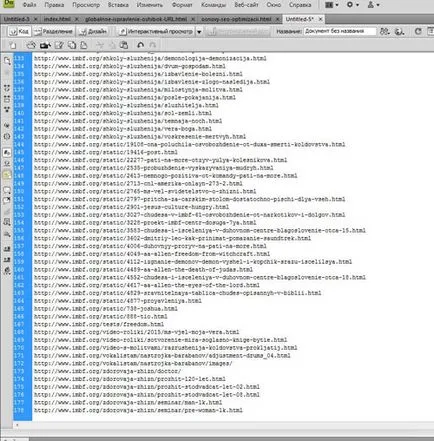The width and height of the screenshot is (434, 441).
Task: Click the Apply Comment icon
Action: (x=7, y=190)
